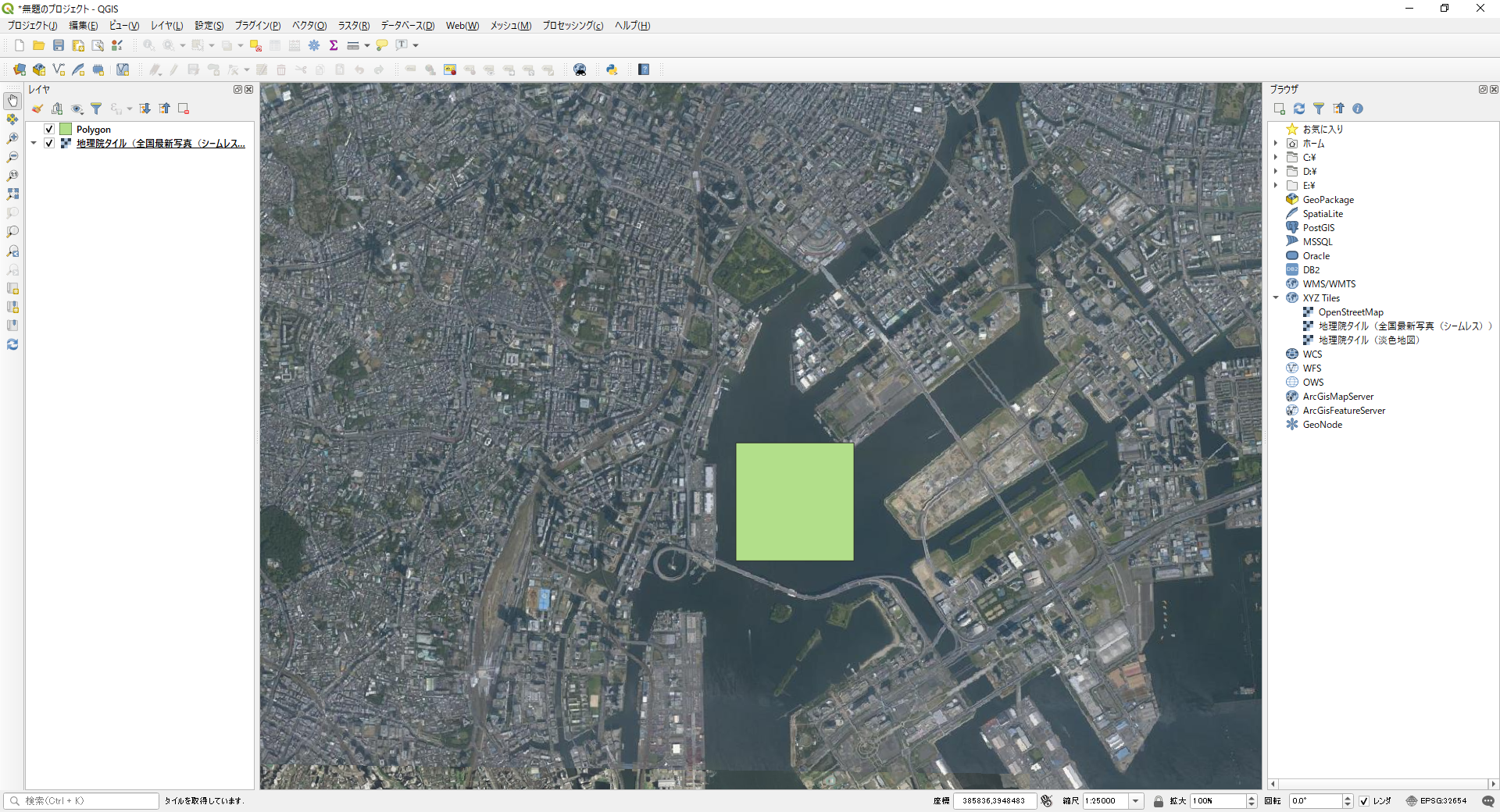Collapse all layers icon in layers panel
The height and width of the screenshot is (812, 1500).
tap(165, 109)
